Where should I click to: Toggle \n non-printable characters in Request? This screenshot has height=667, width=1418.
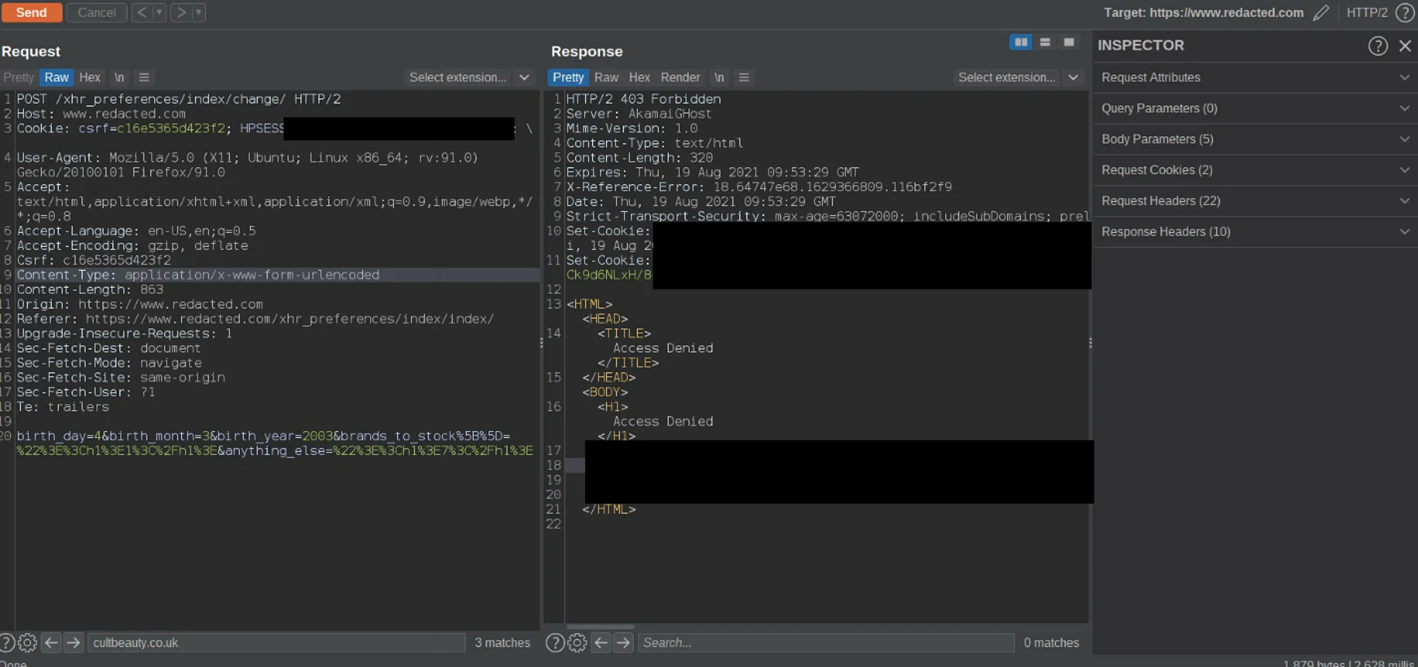[119, 77]
